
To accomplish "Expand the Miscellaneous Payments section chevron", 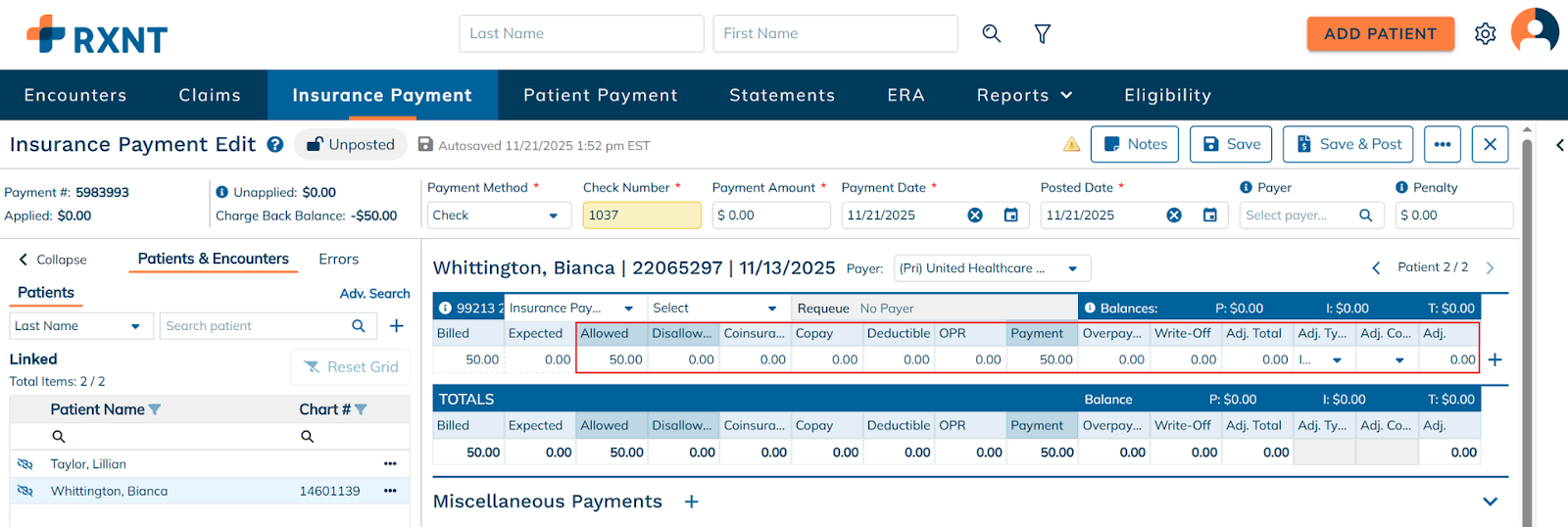I will pyautogui.click(x=1490, y=502).
